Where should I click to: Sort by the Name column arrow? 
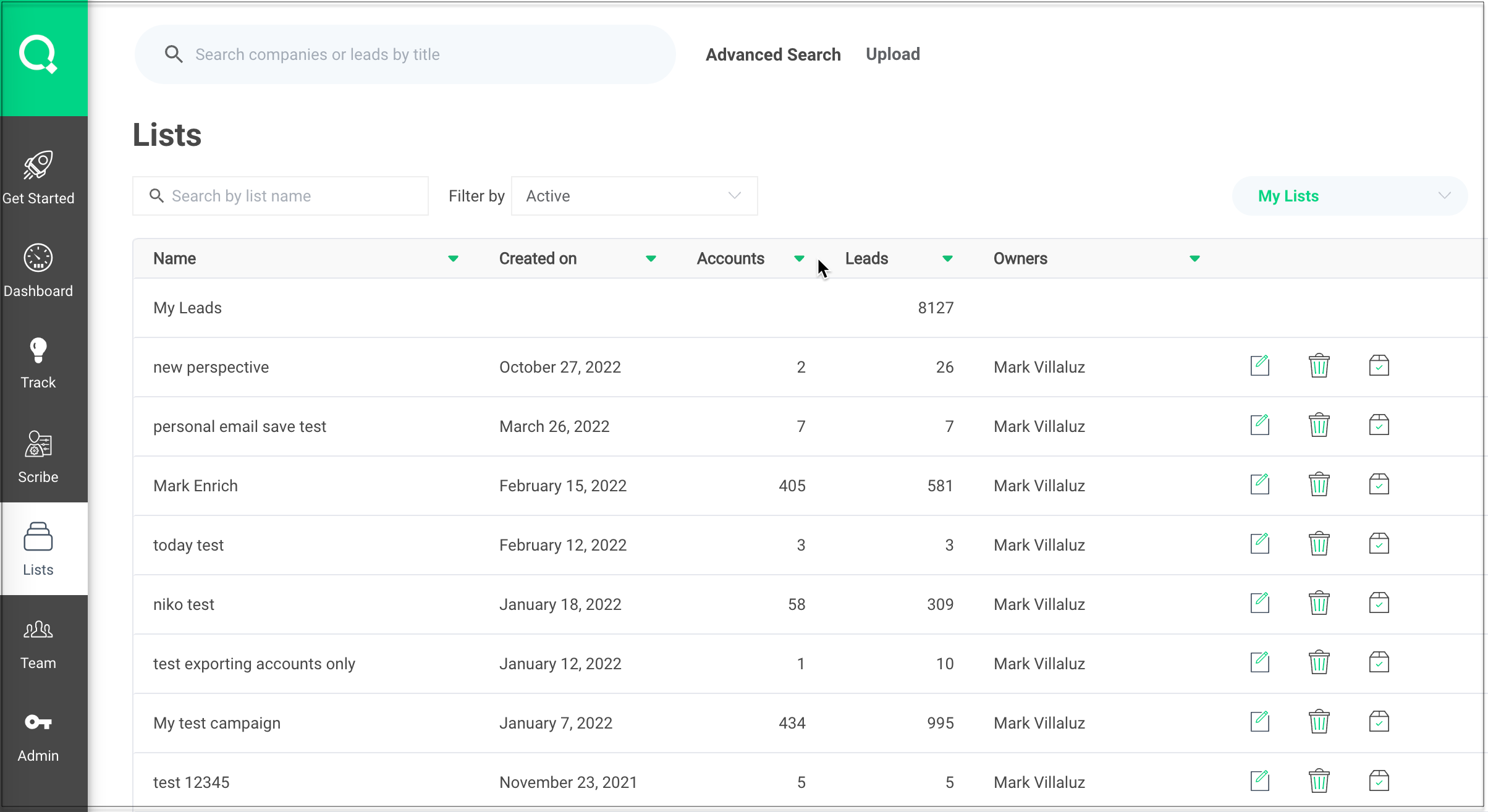click(x=453, y=258)
